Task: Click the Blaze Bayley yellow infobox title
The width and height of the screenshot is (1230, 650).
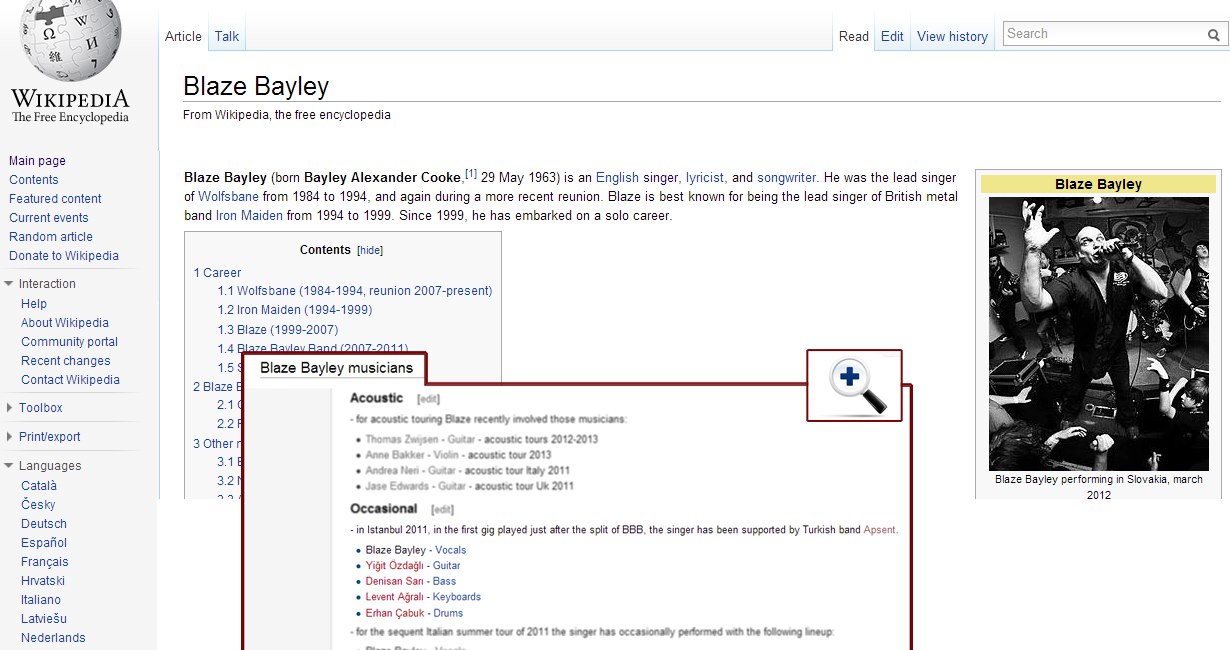Action: 1098,184
